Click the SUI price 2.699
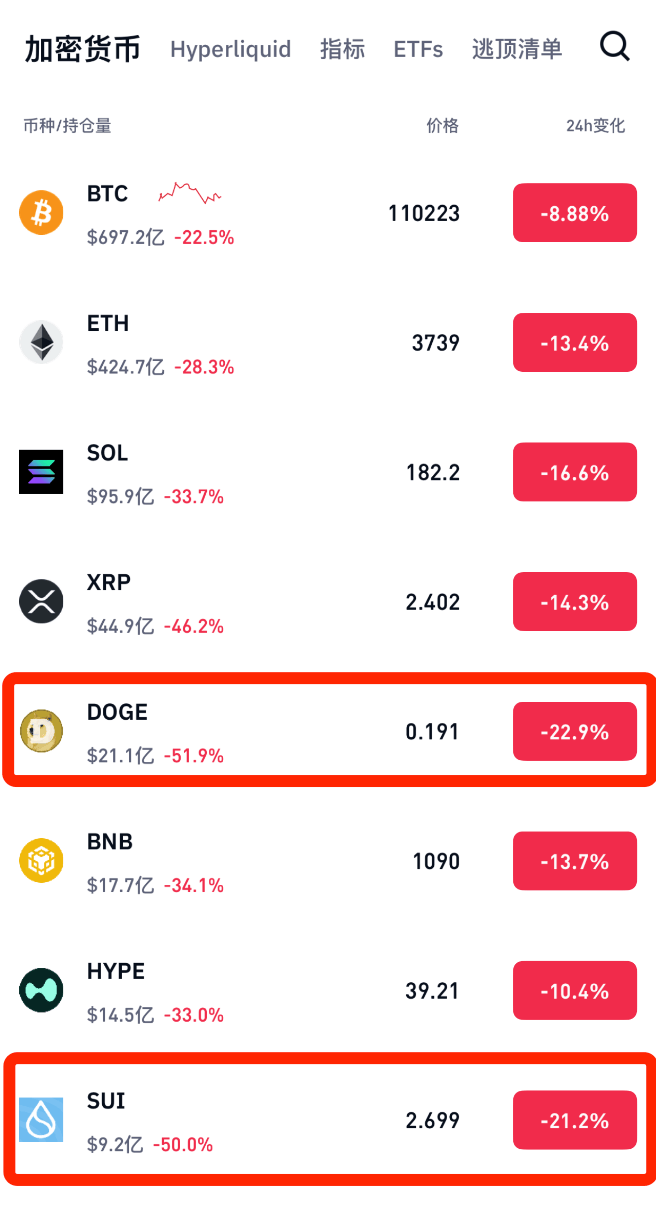The height and width of the screenshot is (1208, 656). (x=433, y=1120)
